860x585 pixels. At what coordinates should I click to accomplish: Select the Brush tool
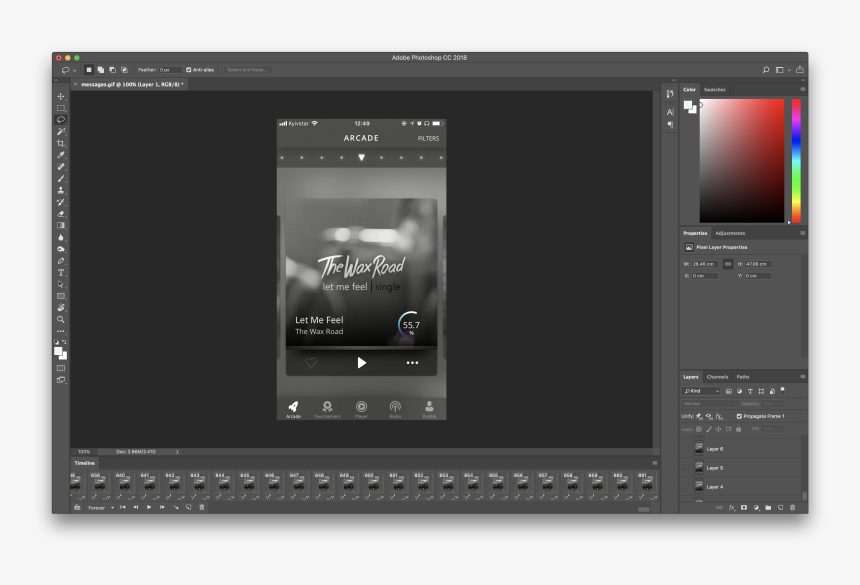[x=61, y=179]
